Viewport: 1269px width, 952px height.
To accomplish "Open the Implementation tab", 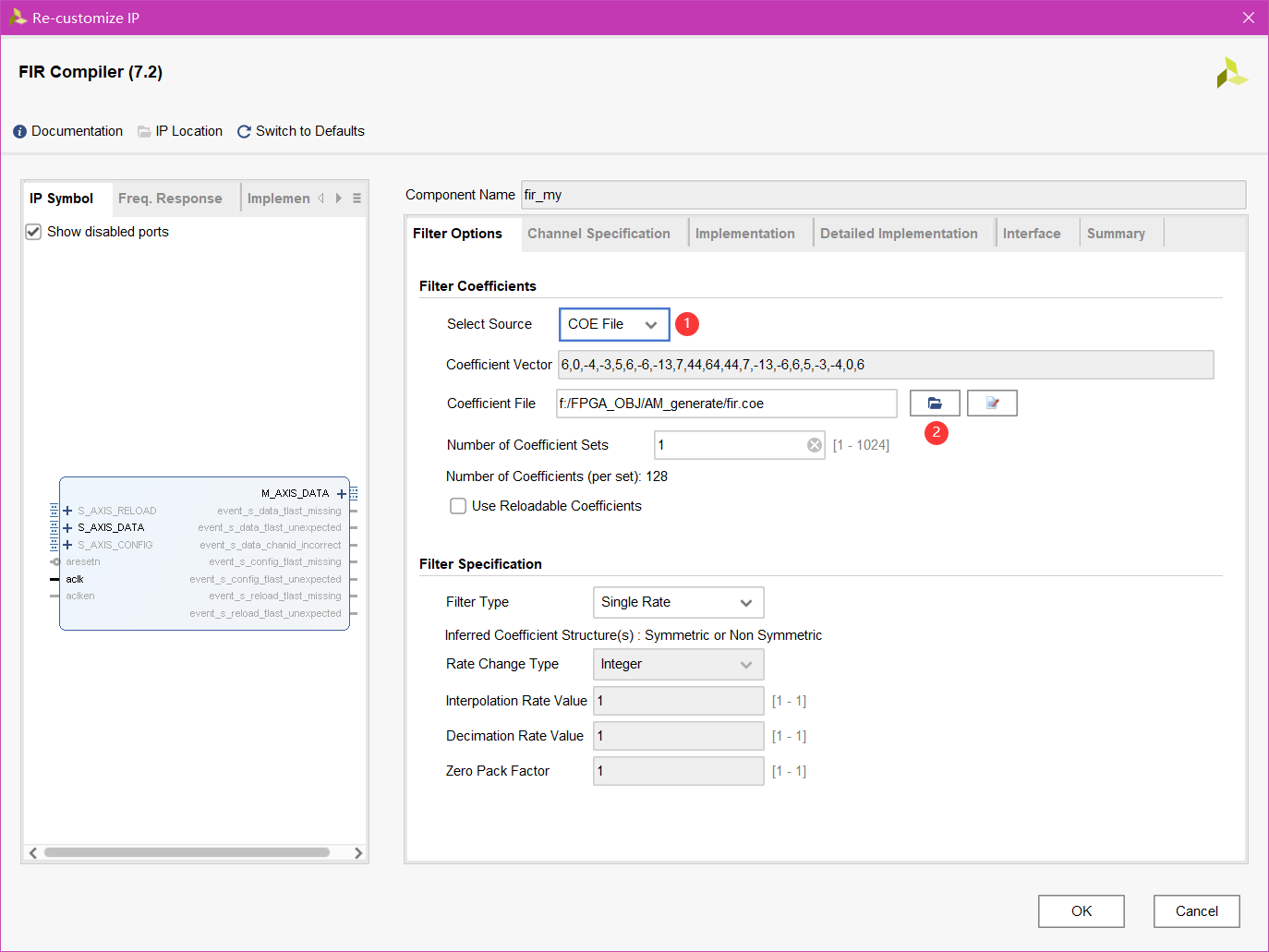I will [744, 234].
